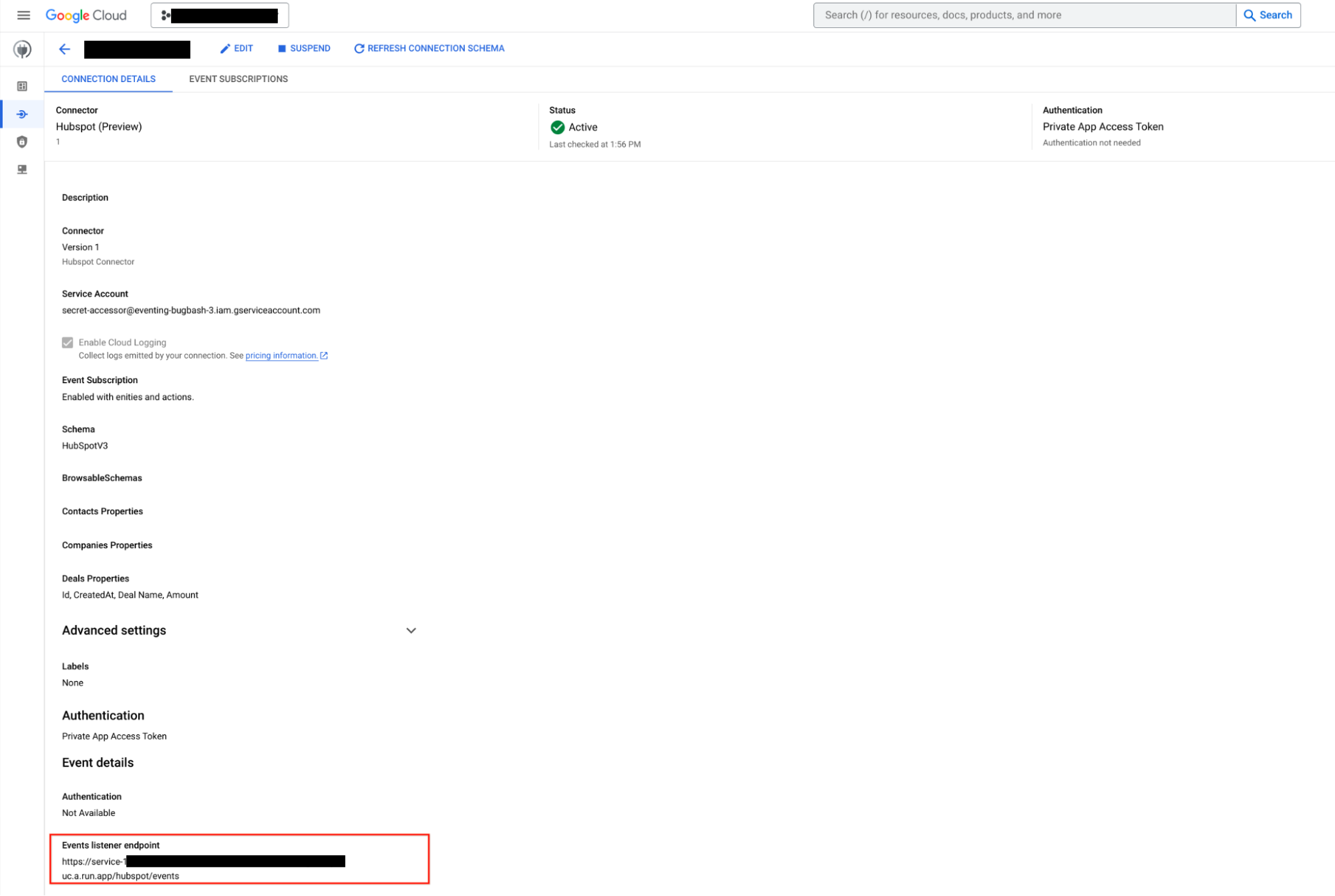Select the CONNECTION DETAILS tab
This screenshot has height=896, width=1335.
point(108,79)
